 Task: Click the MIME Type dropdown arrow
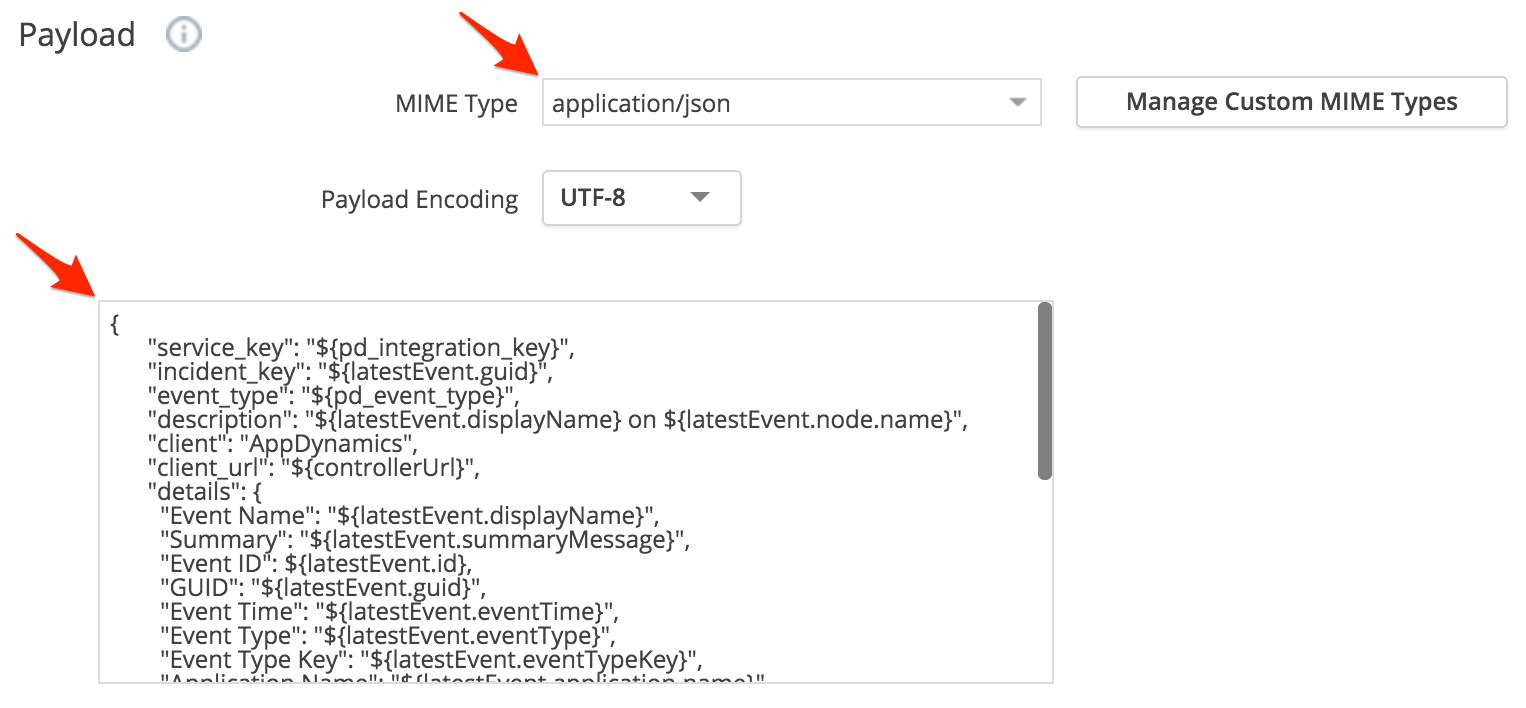[x=1017, y=103]
